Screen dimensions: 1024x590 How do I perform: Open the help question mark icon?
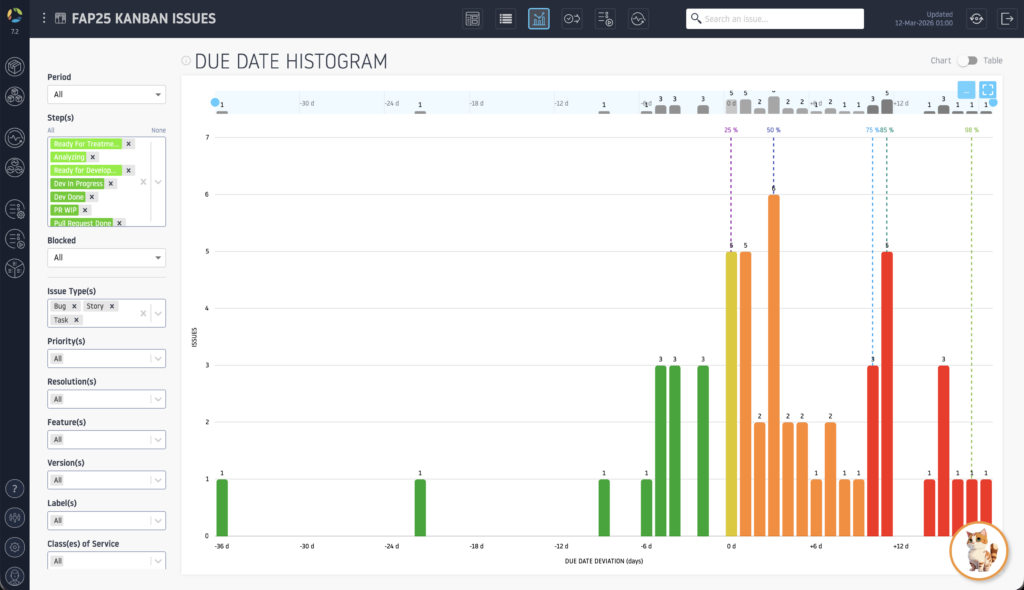(x=14, y=489)
